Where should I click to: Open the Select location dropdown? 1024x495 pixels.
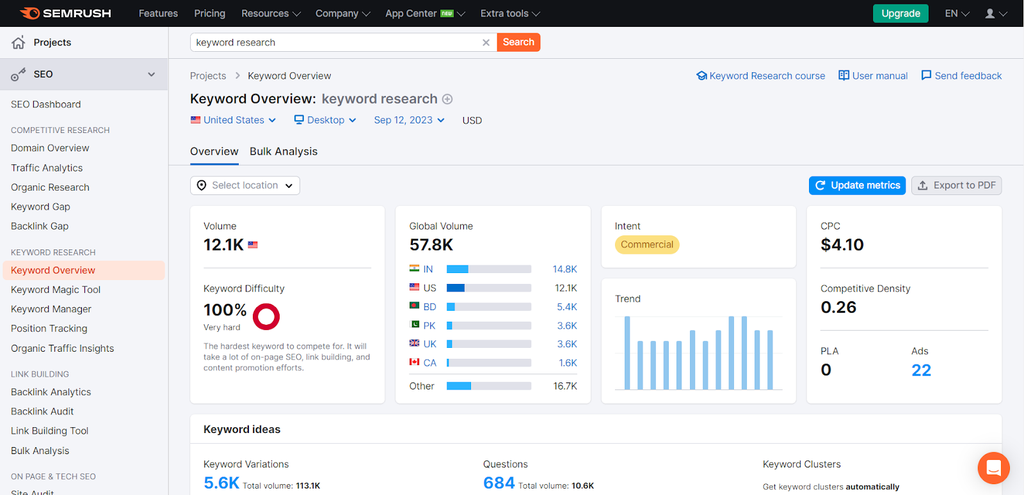coord(245,185)
